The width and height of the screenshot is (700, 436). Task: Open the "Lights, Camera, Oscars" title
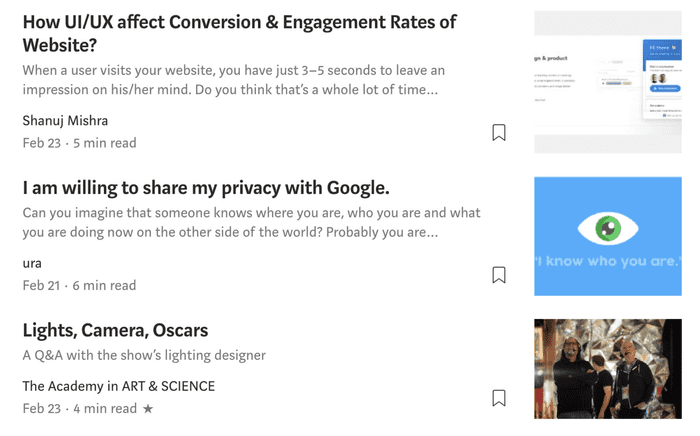115,330
